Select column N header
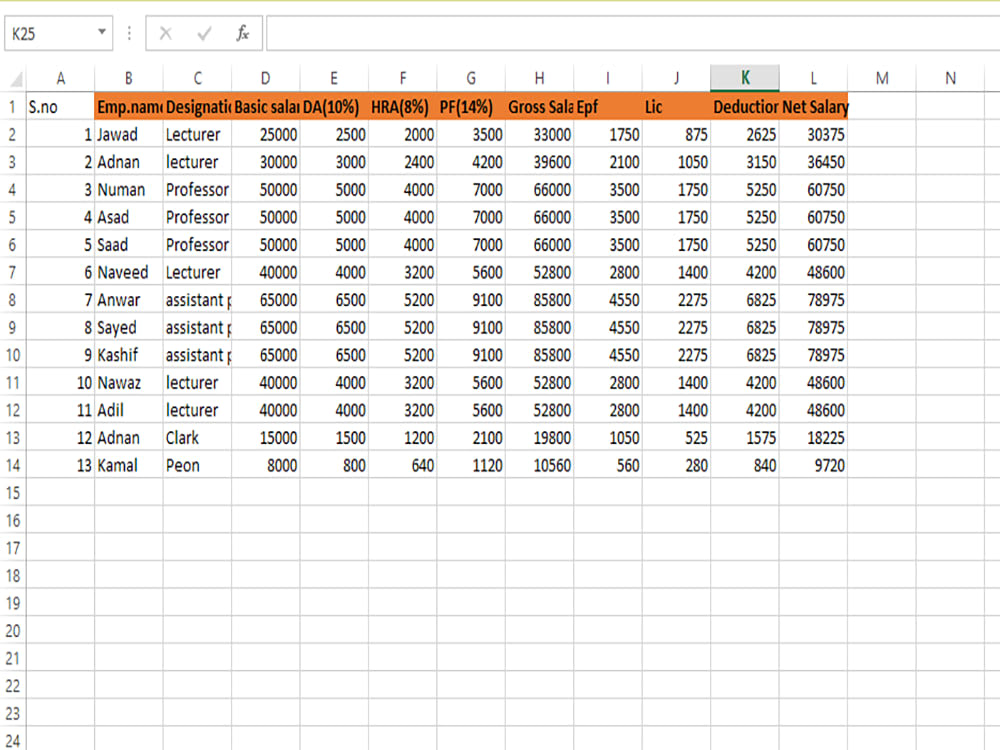Image resolution: width=1000 pixels, height=750 pixels. tap(950, 78)
